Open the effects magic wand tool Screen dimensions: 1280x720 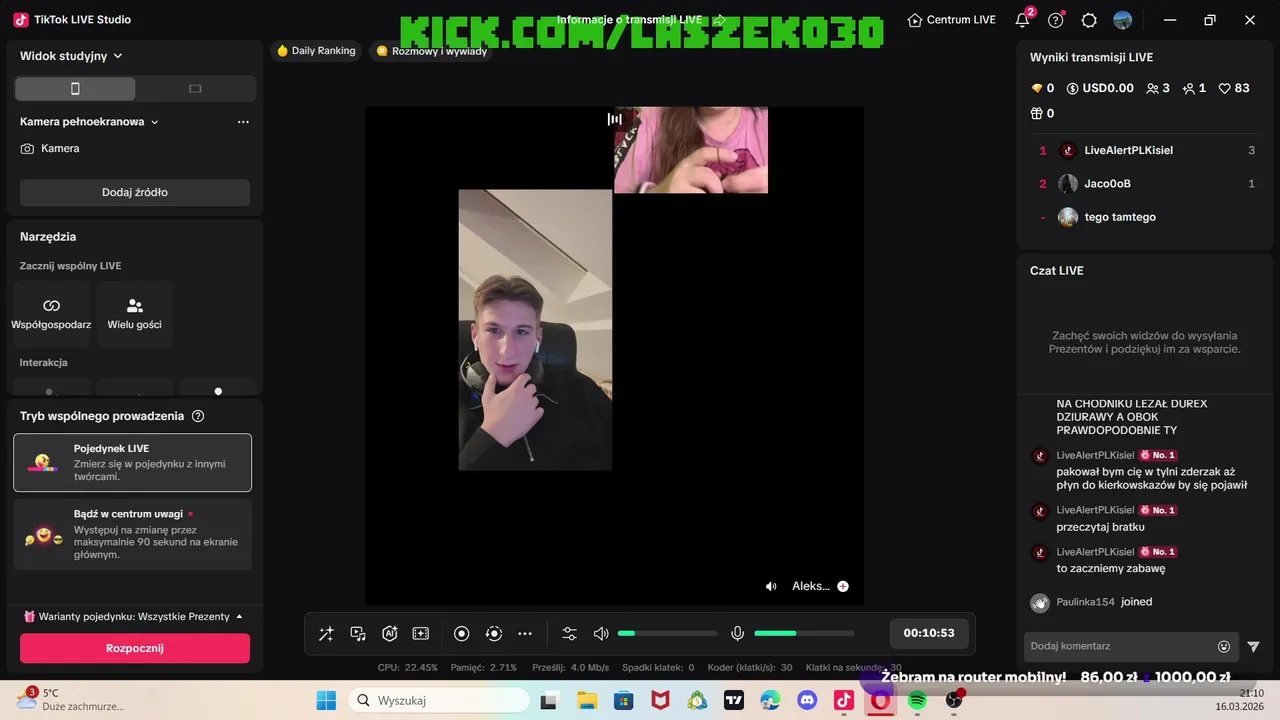326,634
